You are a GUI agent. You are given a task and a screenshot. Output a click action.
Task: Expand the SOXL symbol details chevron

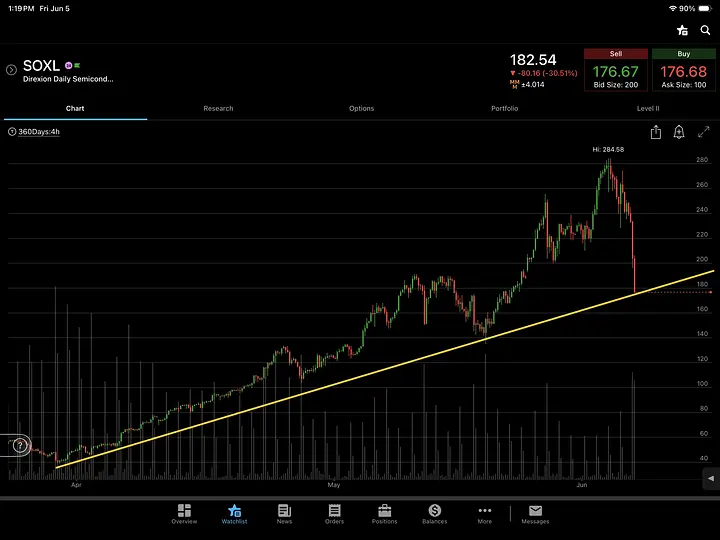11,70
